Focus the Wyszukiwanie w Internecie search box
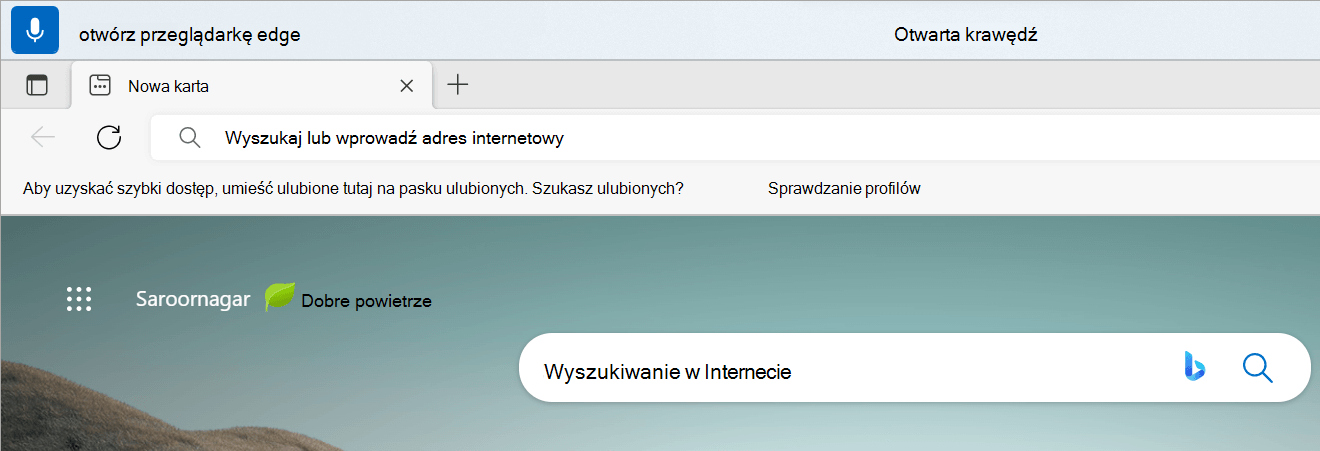This screenshot has height=451, width=1320. tap(914, 368)
